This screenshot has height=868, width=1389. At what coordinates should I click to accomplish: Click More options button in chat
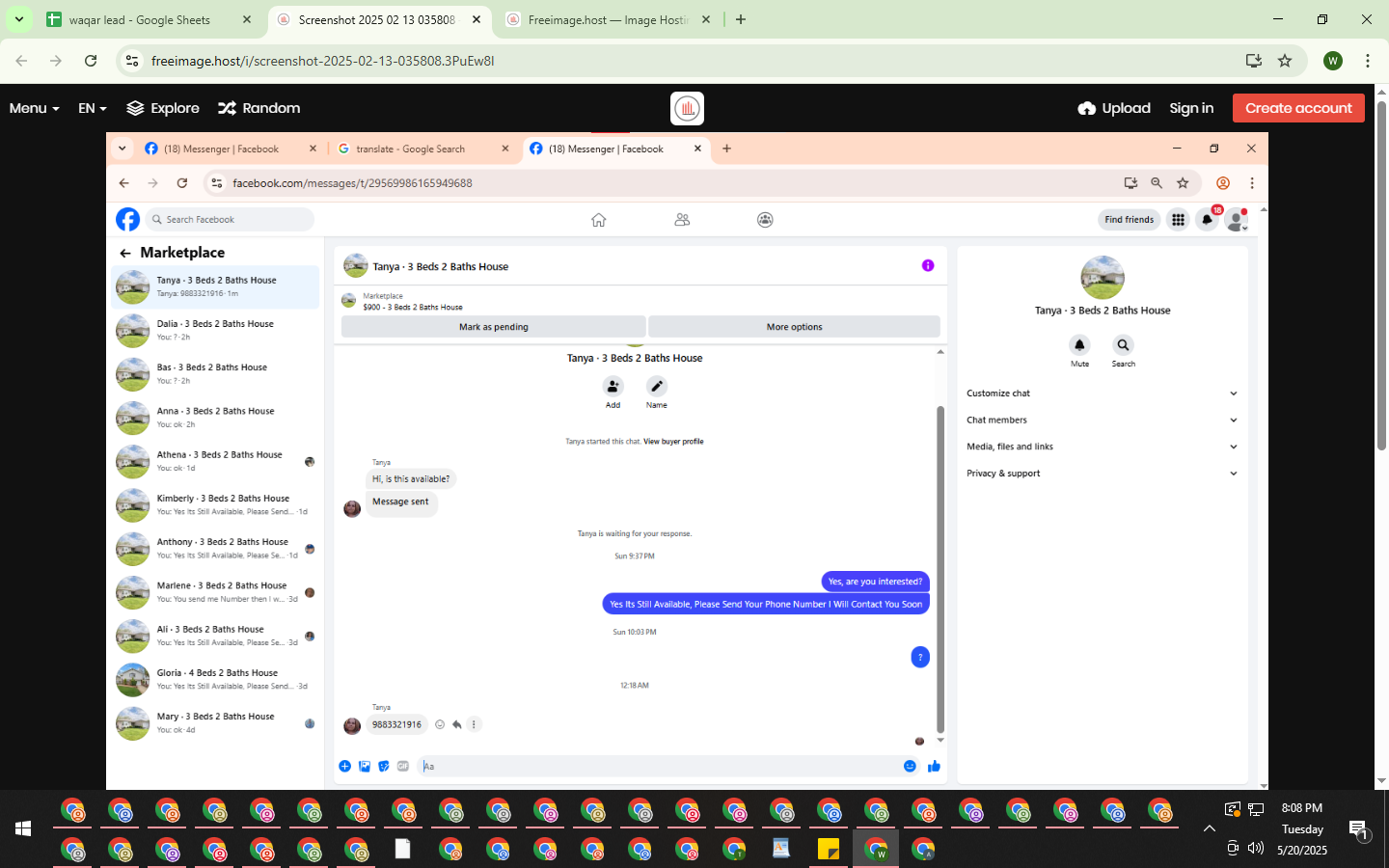pyautogui.click(x=794, y=327)
